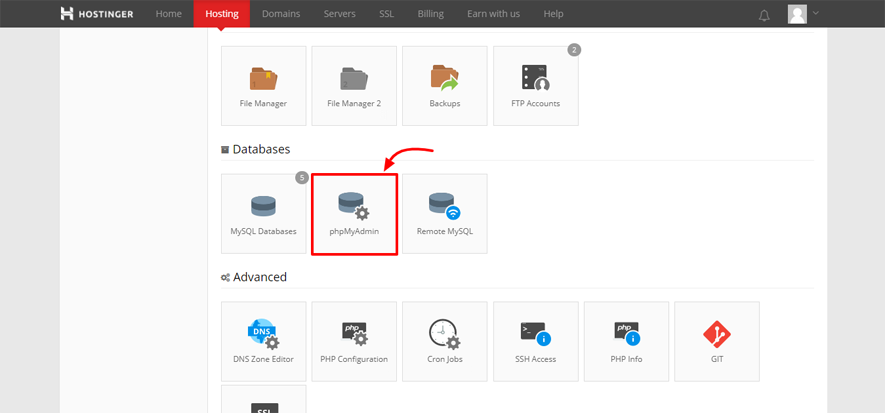Screen dimensions: 885x413
Task: Go to the Home menu
Action: [169, 14]
